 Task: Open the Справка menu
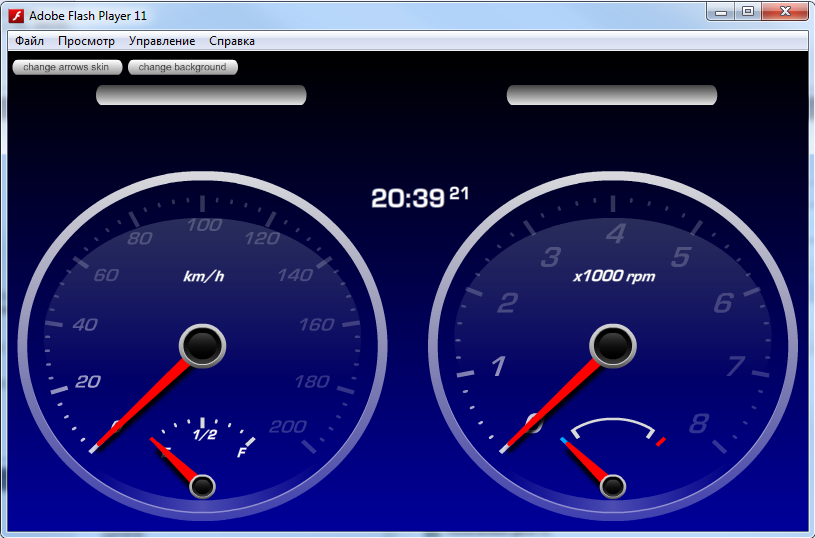pos(232,41)
